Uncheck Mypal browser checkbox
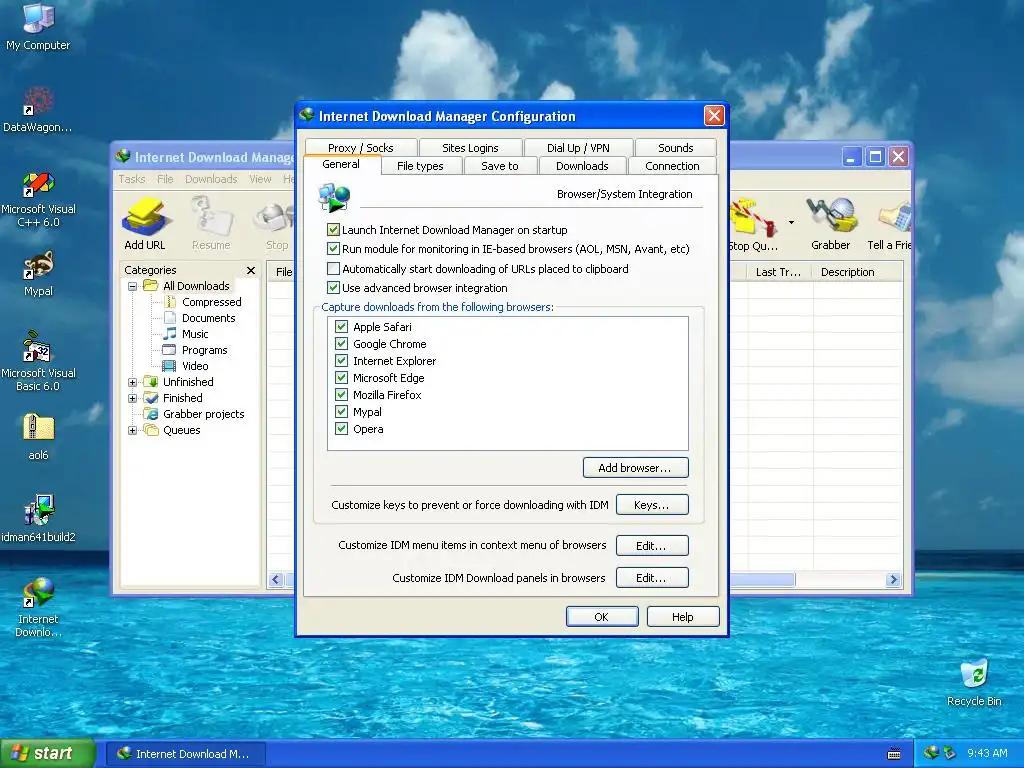1024x768 pixels. (341, 411)
